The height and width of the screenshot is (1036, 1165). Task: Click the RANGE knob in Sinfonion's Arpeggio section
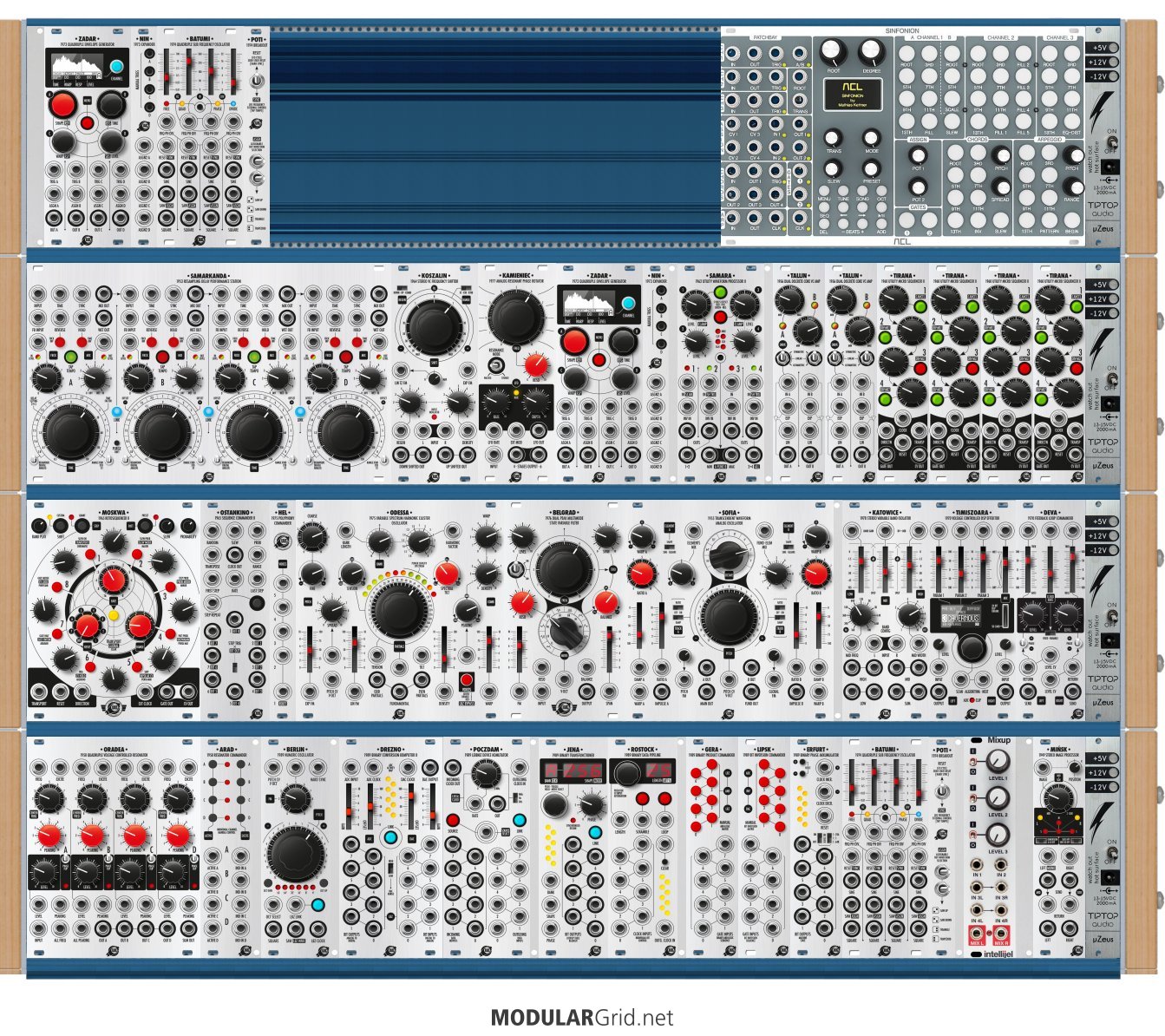tap(1073, 186)
